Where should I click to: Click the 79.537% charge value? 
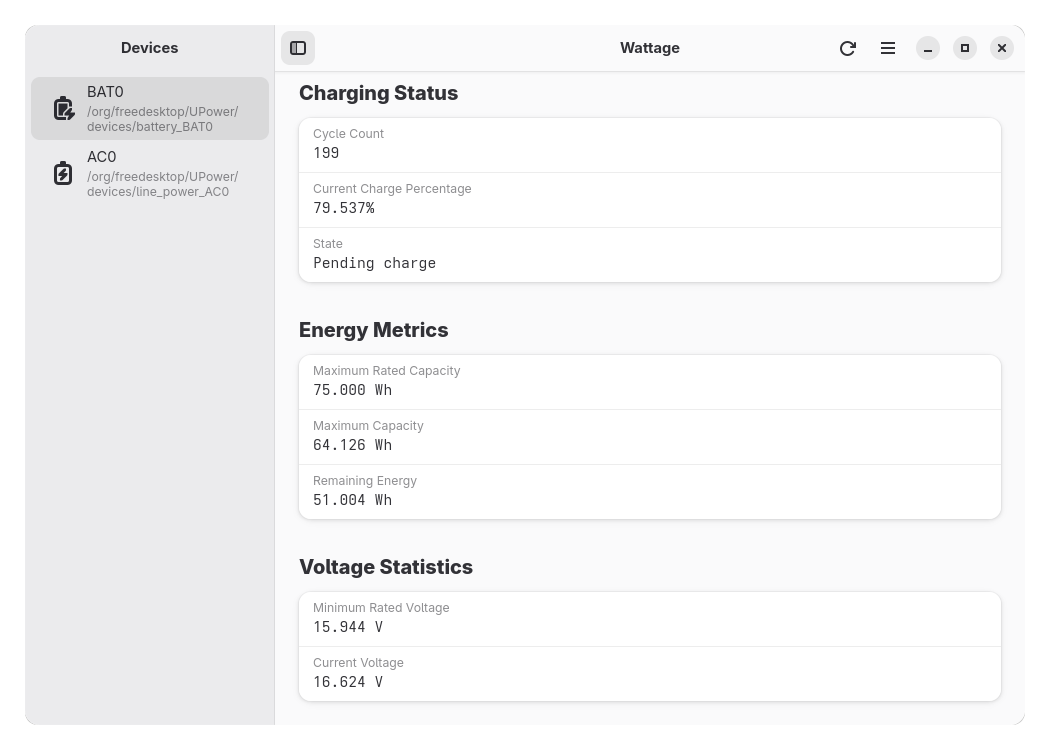(x=344, y=208)
